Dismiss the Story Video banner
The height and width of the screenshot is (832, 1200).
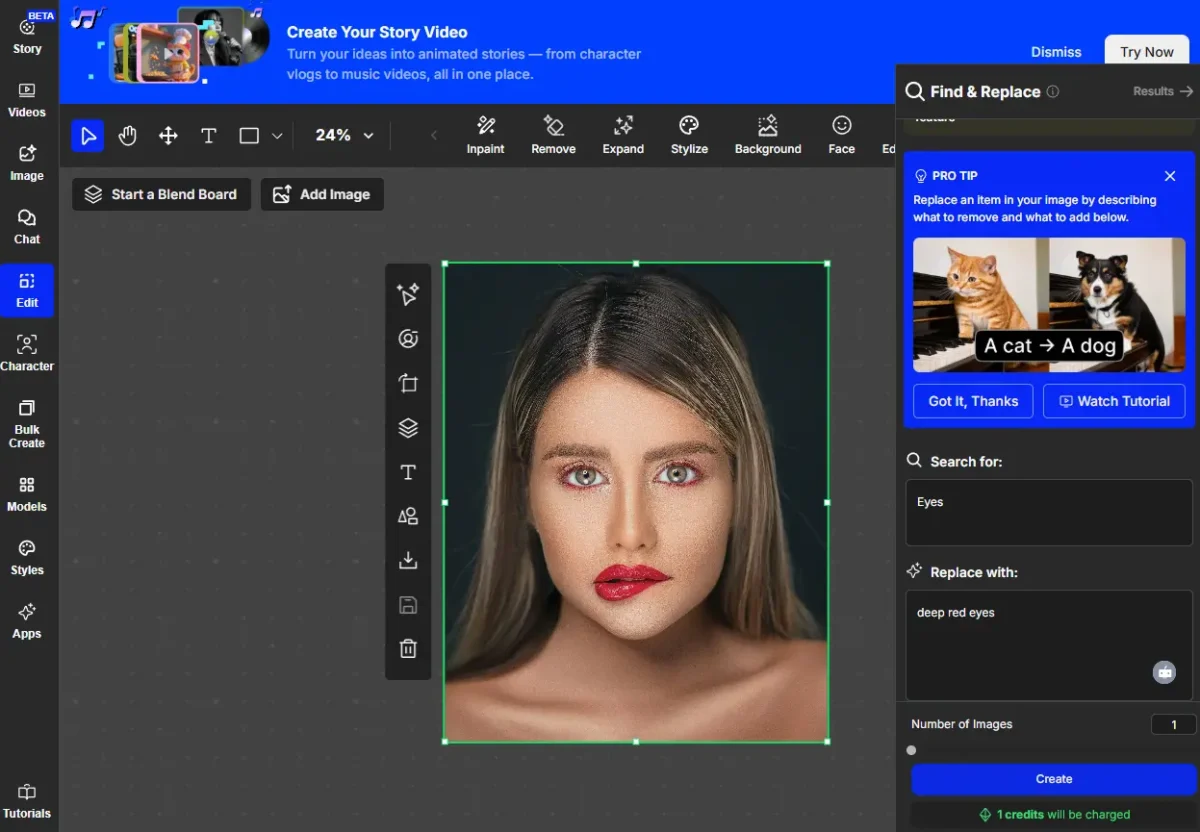click(1056, 52)
